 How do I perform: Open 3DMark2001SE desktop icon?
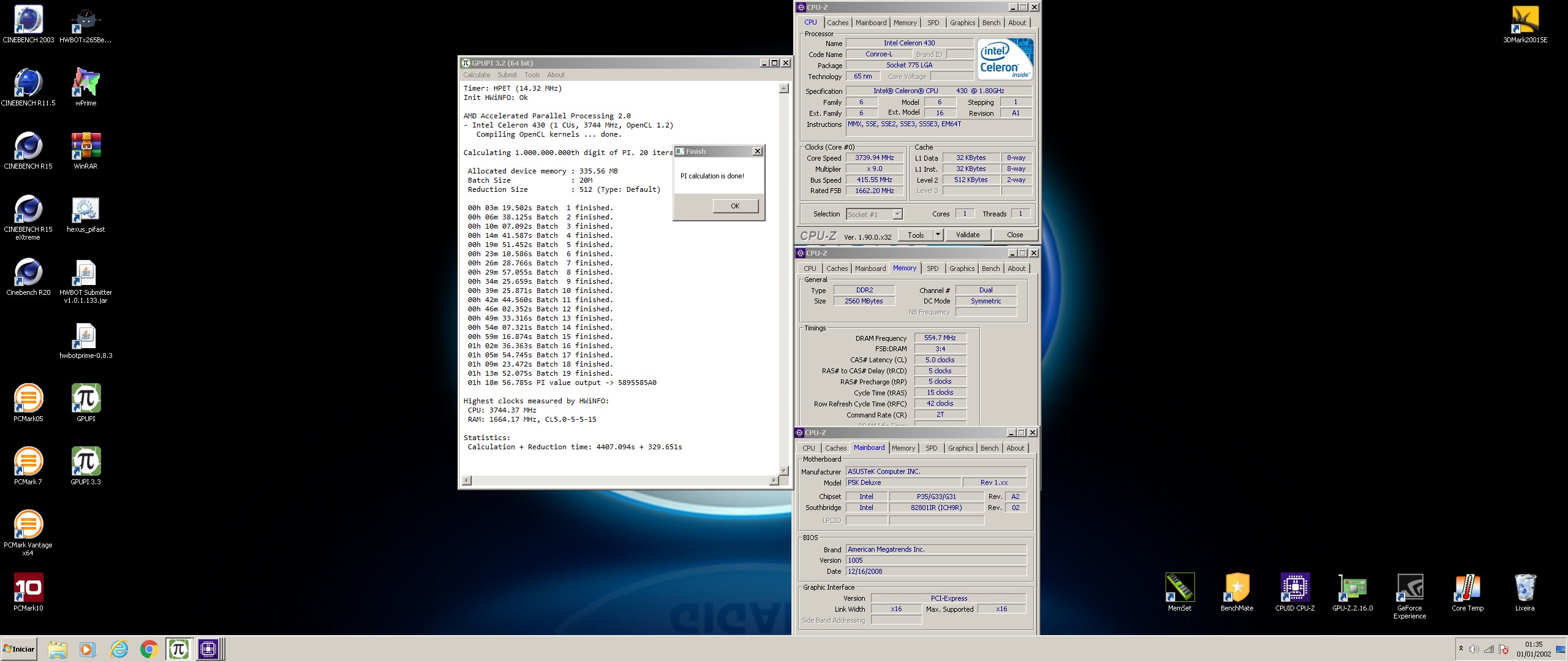[x=1525, y=25]
